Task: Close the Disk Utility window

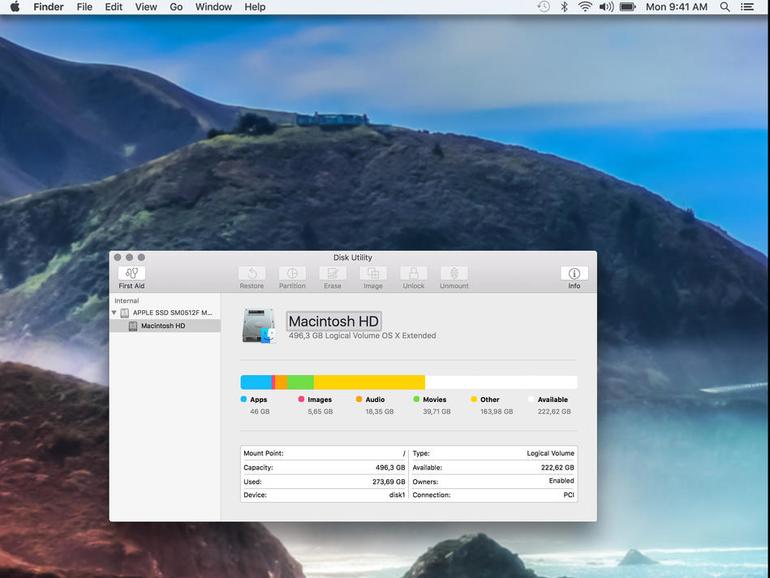Action: click(x=117, y=257)
